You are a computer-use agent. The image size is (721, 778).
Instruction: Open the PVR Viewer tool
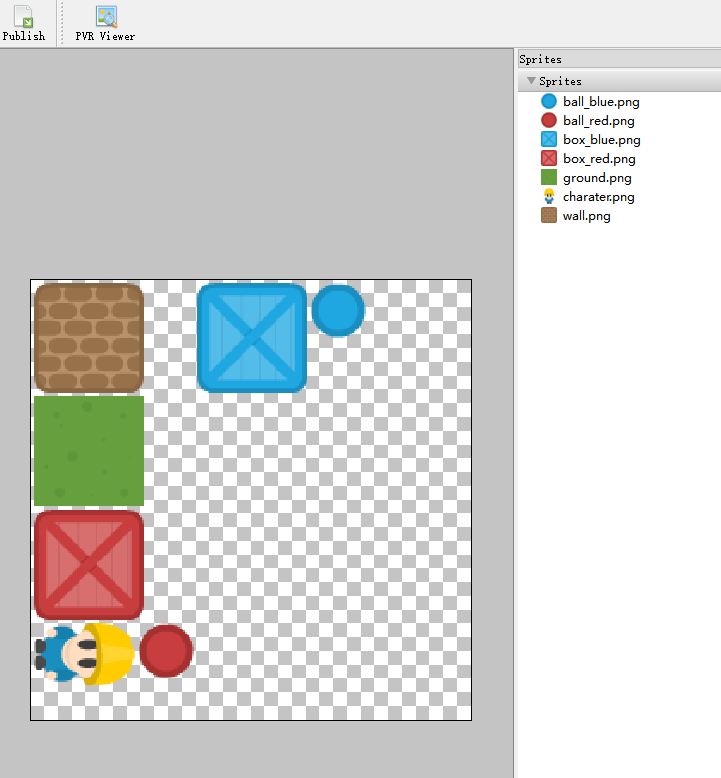pos(105,23)
